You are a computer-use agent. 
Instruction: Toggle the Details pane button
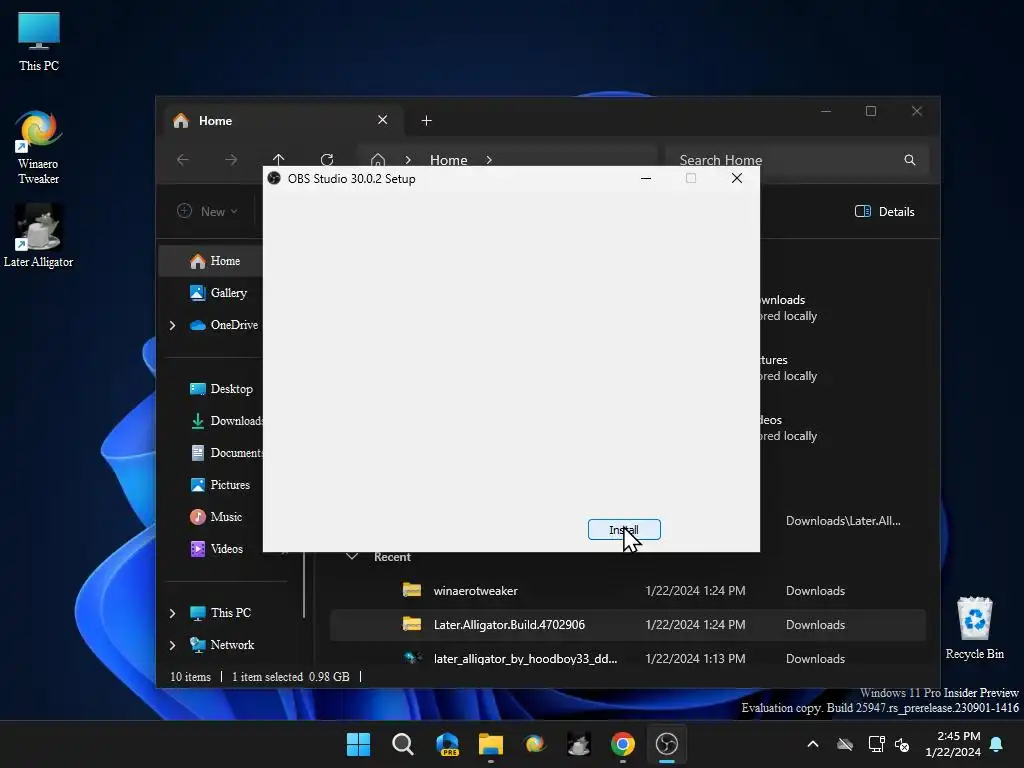click(x=885, y=212)
